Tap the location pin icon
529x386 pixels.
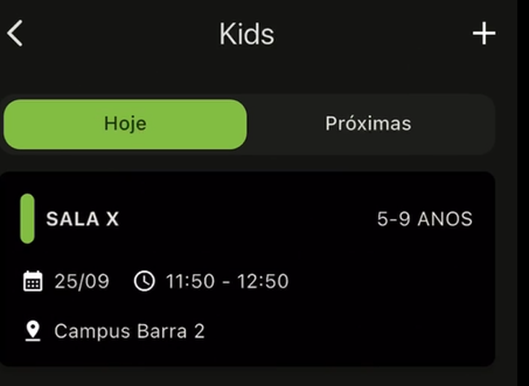(33, 331)
